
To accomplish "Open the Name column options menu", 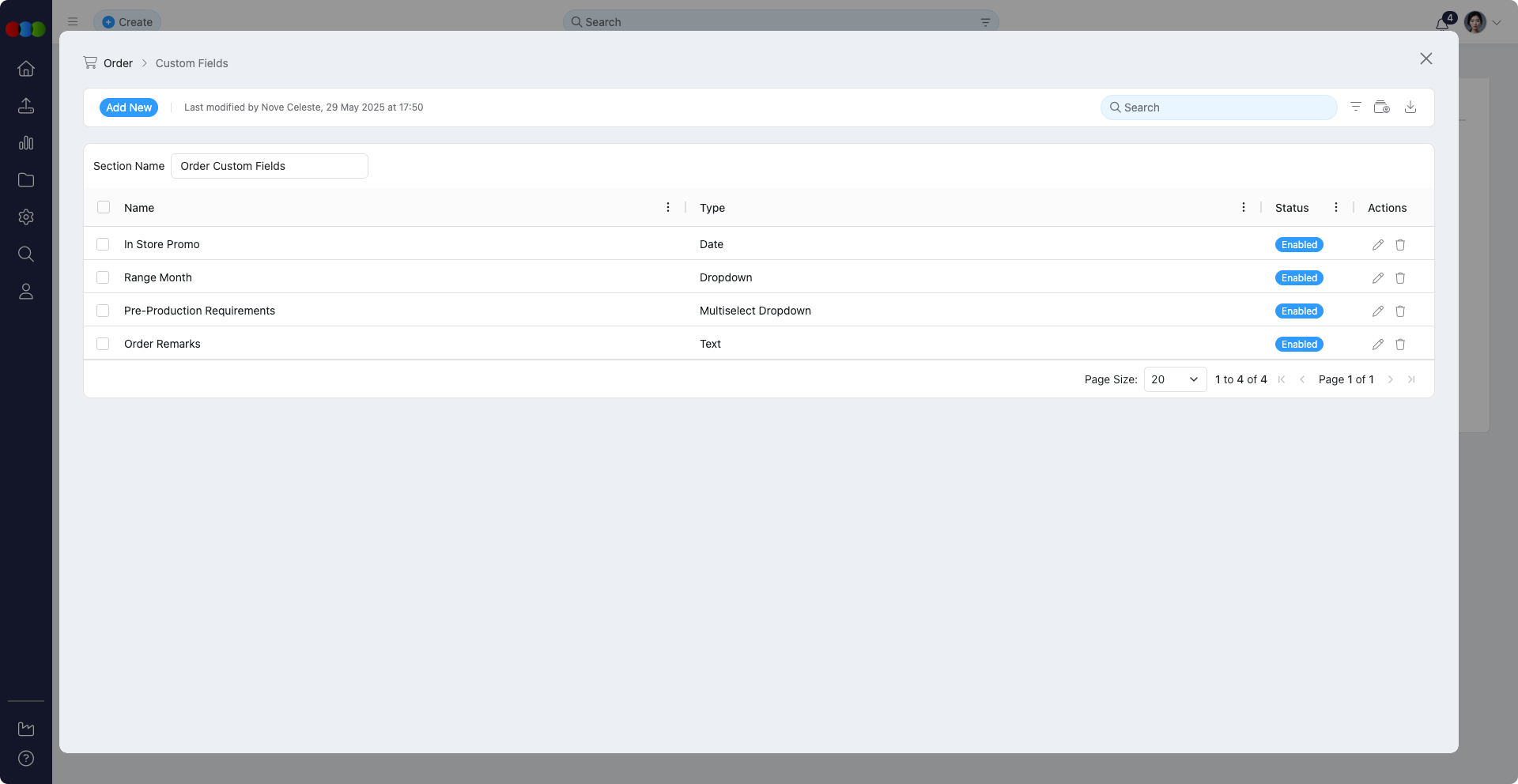I will 668,207.
